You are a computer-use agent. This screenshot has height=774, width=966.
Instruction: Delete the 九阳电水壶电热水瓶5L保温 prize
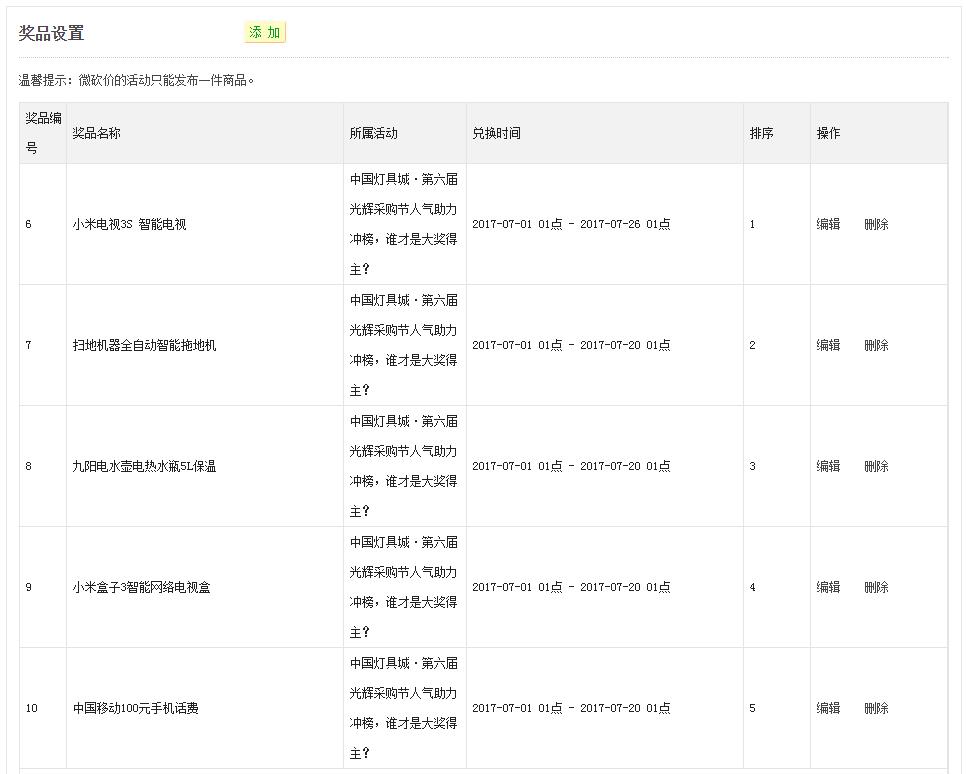pyautogui.click(x=876, y=467)
